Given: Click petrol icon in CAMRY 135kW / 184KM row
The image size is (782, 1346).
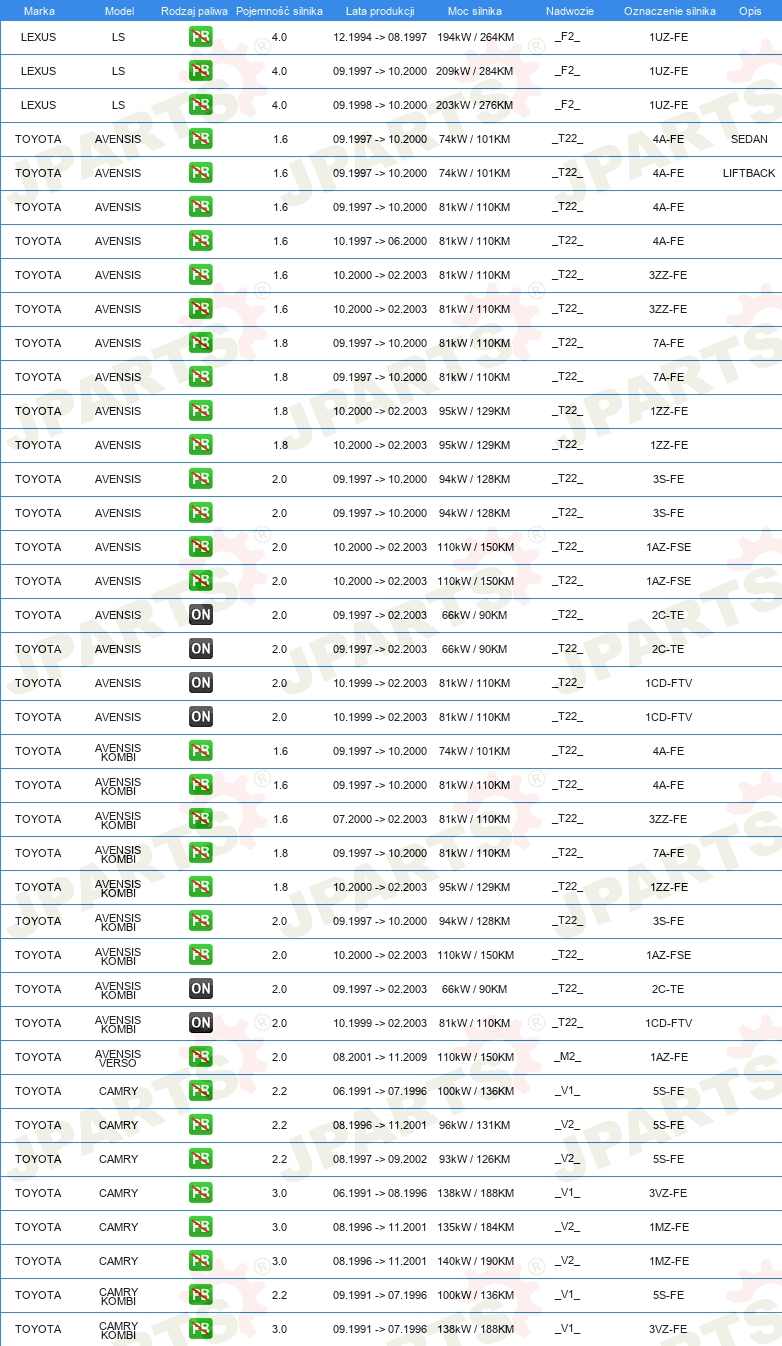Looking at the screenshot, I should (x=200, y=1227).
